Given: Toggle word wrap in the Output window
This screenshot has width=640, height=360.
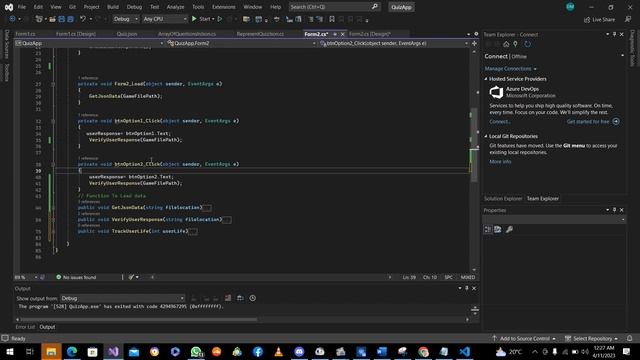Looking at the screenshot, I should [240, 298].
